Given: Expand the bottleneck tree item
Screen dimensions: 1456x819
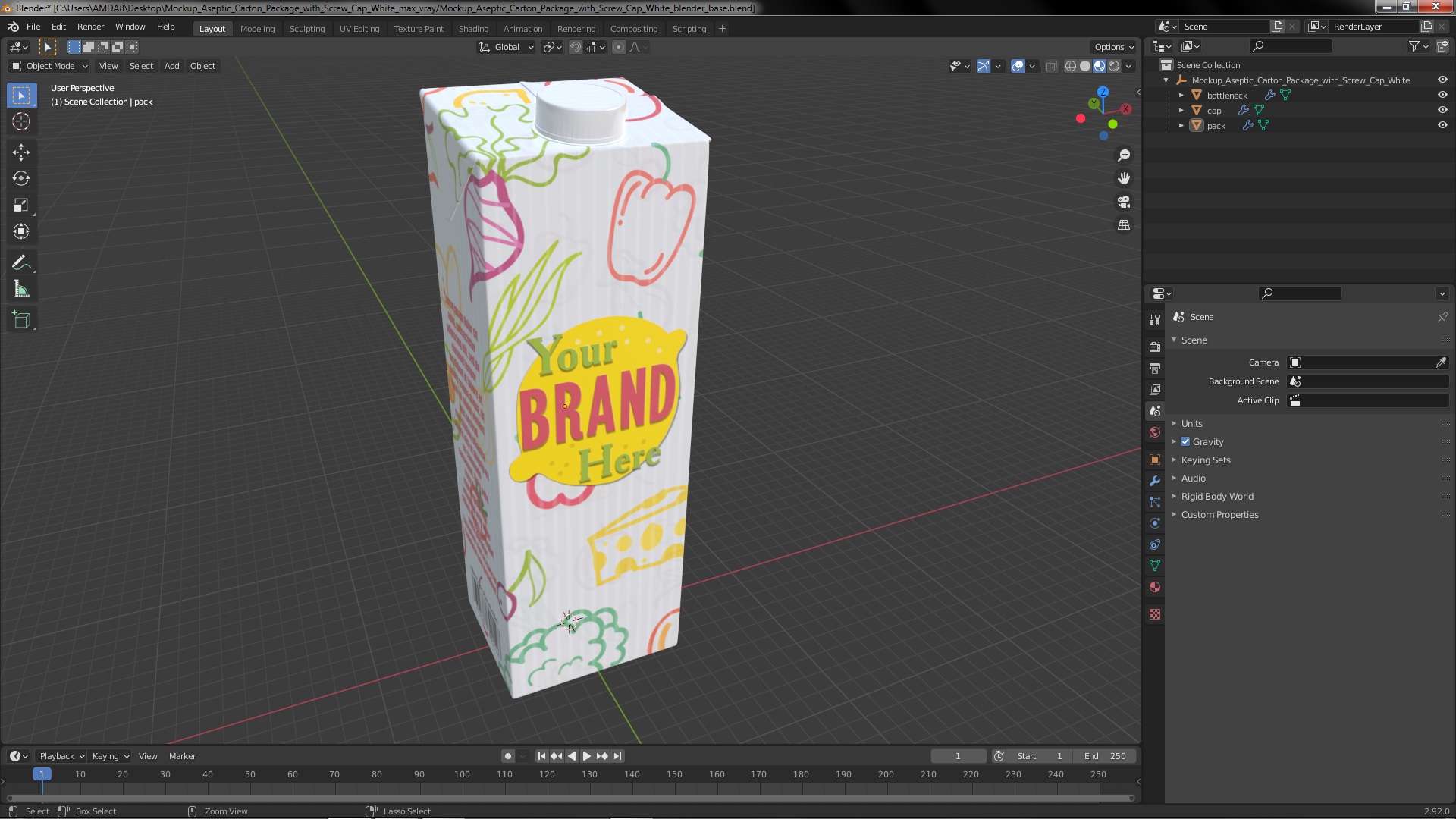Looking at the screenshot, I should (1181, 95).
